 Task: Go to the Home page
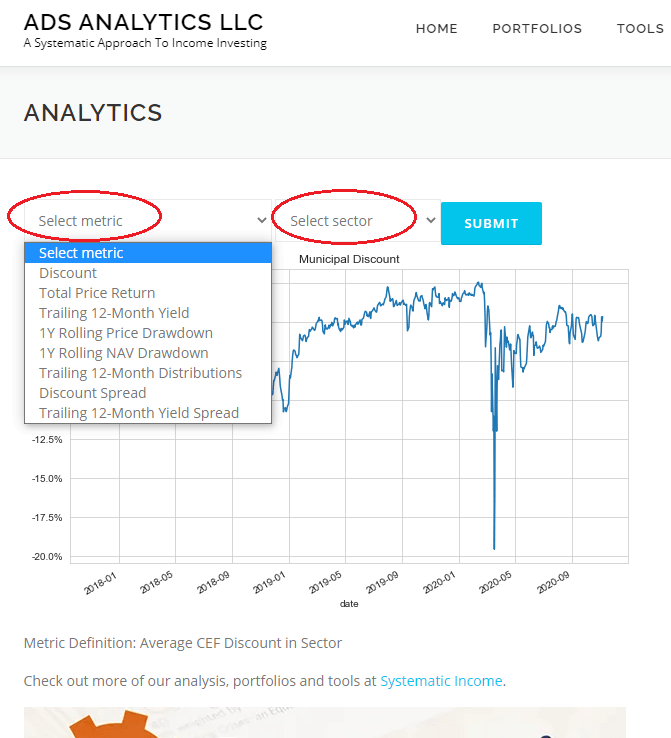click(436, 29)
